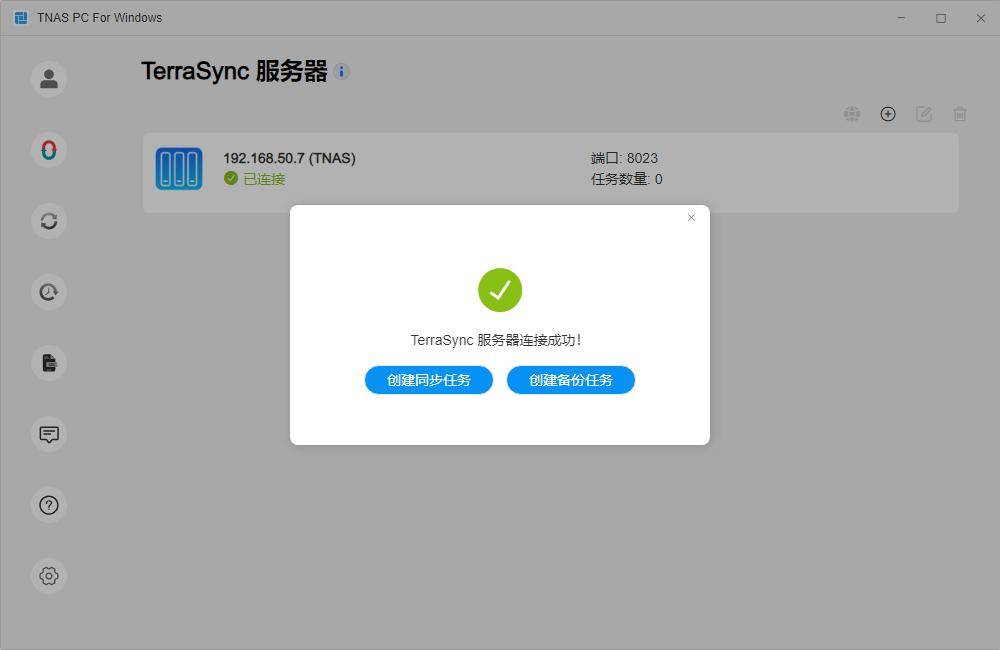The width and height of the screenshot is (1000, 650).
Task: Click the info icon beside TerraSync 服务器
Action: point(342,71)
